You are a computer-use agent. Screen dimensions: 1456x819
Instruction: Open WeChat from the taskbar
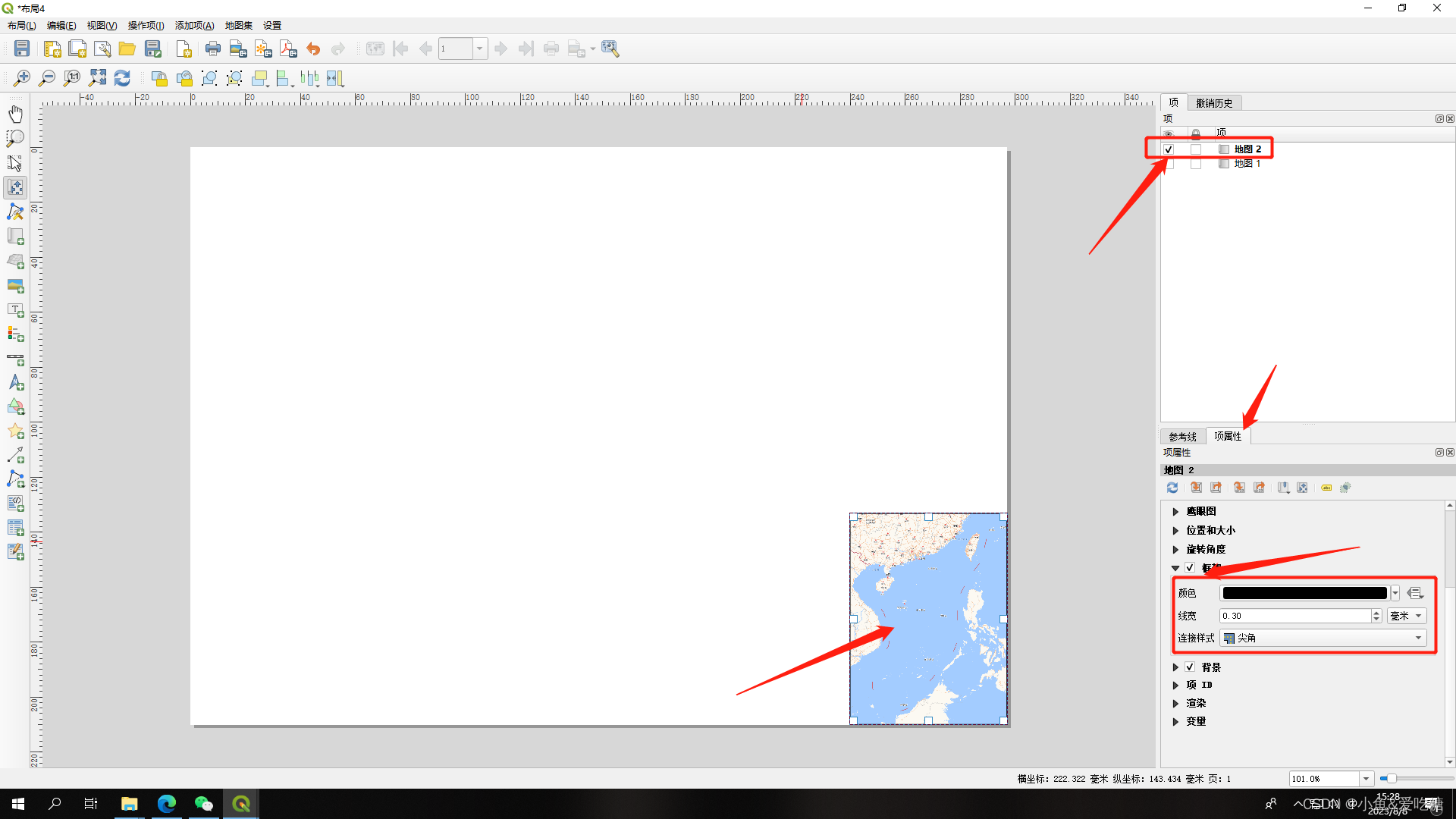pyautogui.click(x=203, y=804)
